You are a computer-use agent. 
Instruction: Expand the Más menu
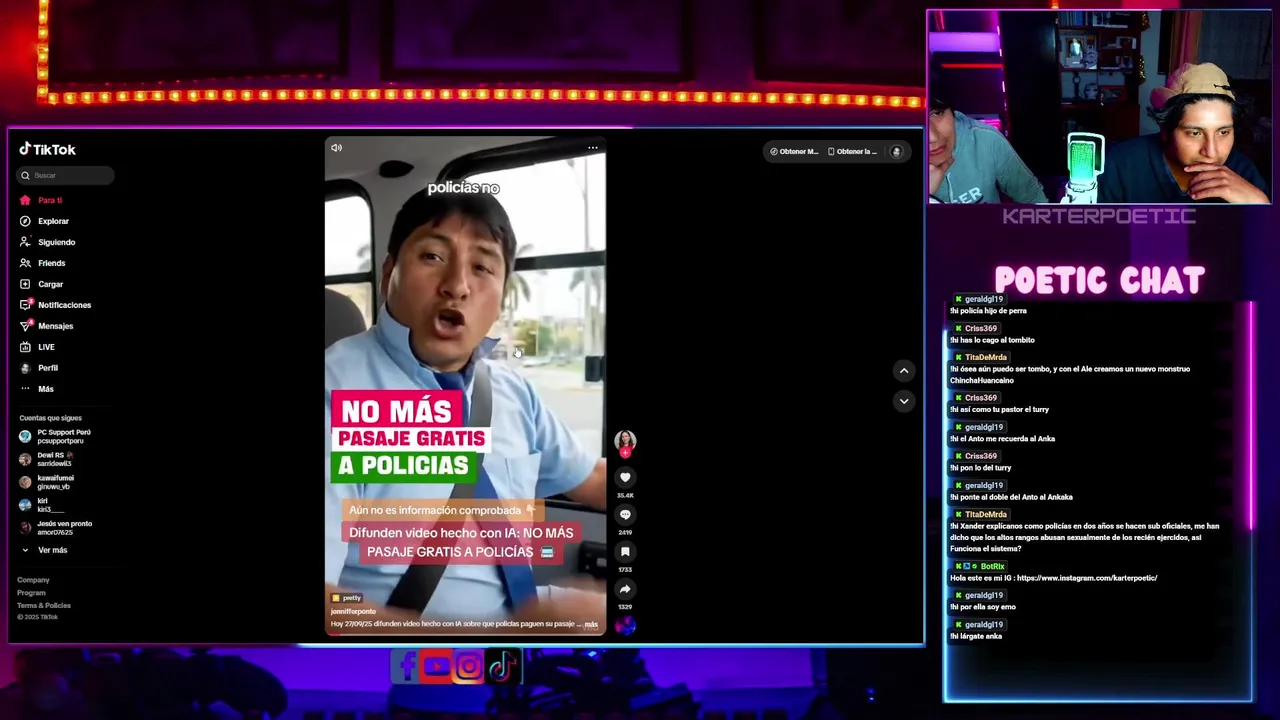pyautogui.click(x=45, y=389)
